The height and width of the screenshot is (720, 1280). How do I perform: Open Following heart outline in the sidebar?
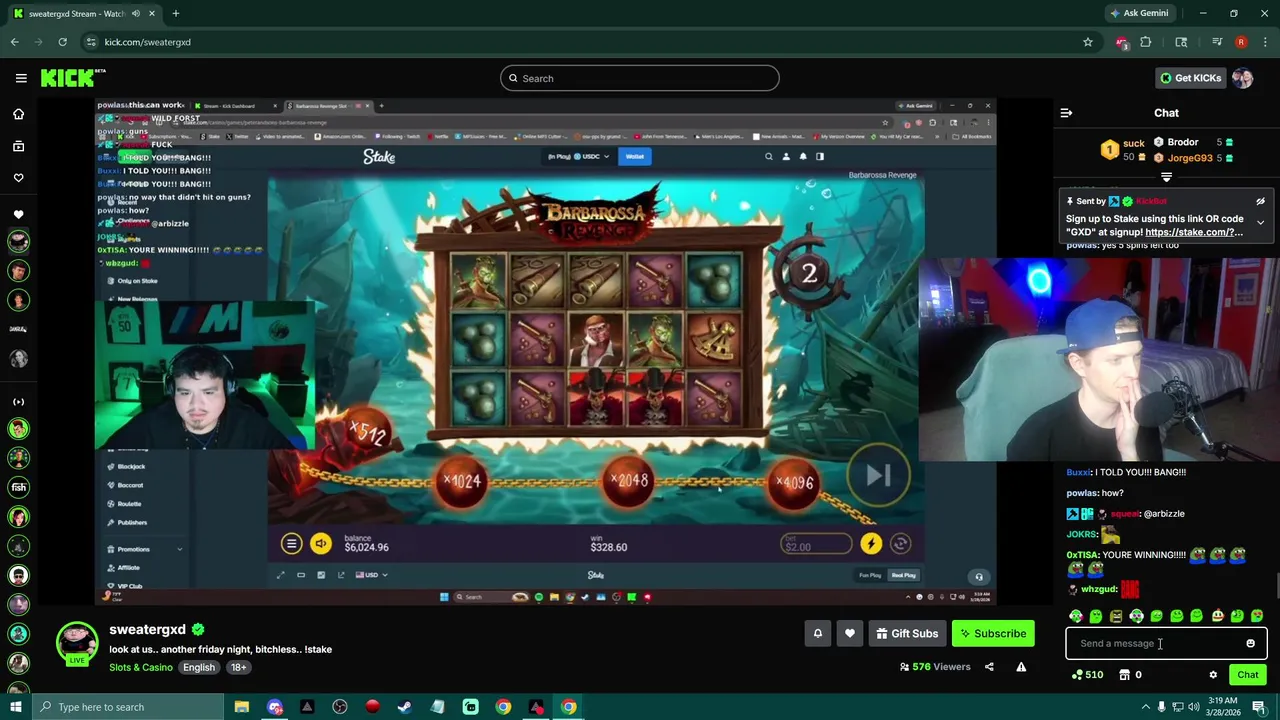[x=18, y=178]
